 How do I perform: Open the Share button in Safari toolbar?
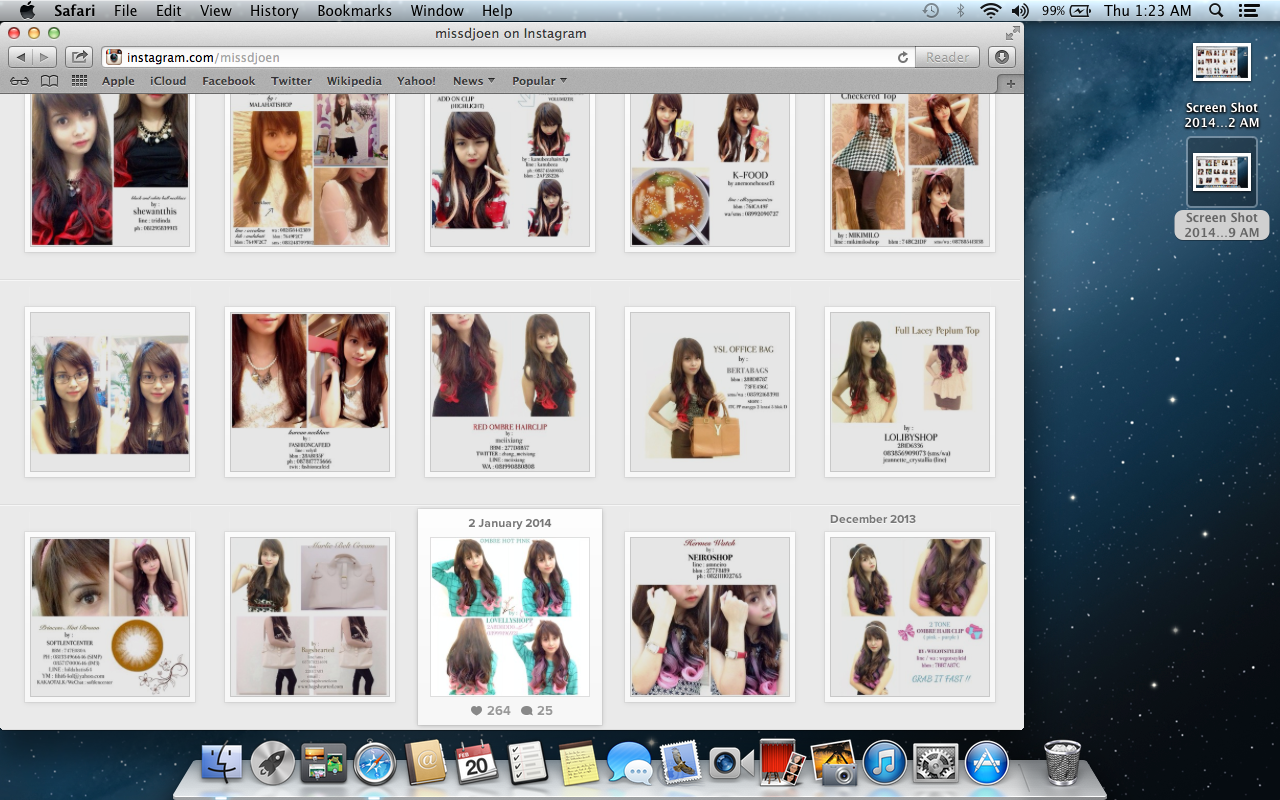pyautogui.click(x=80, y=57)
